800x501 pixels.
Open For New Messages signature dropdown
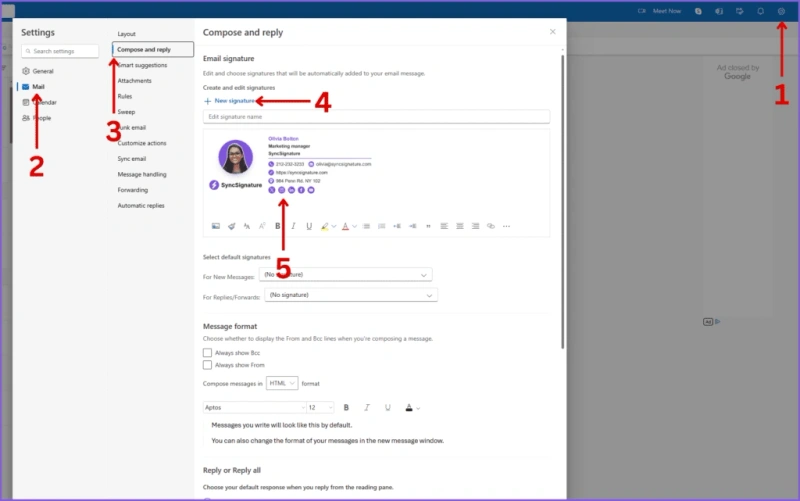[345, 274]
